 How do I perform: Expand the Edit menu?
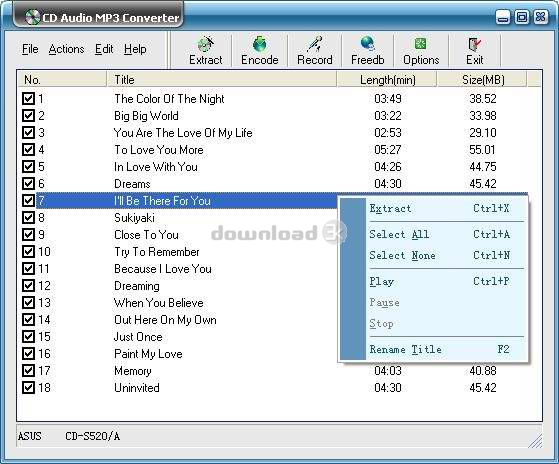(x=104, y=49)
